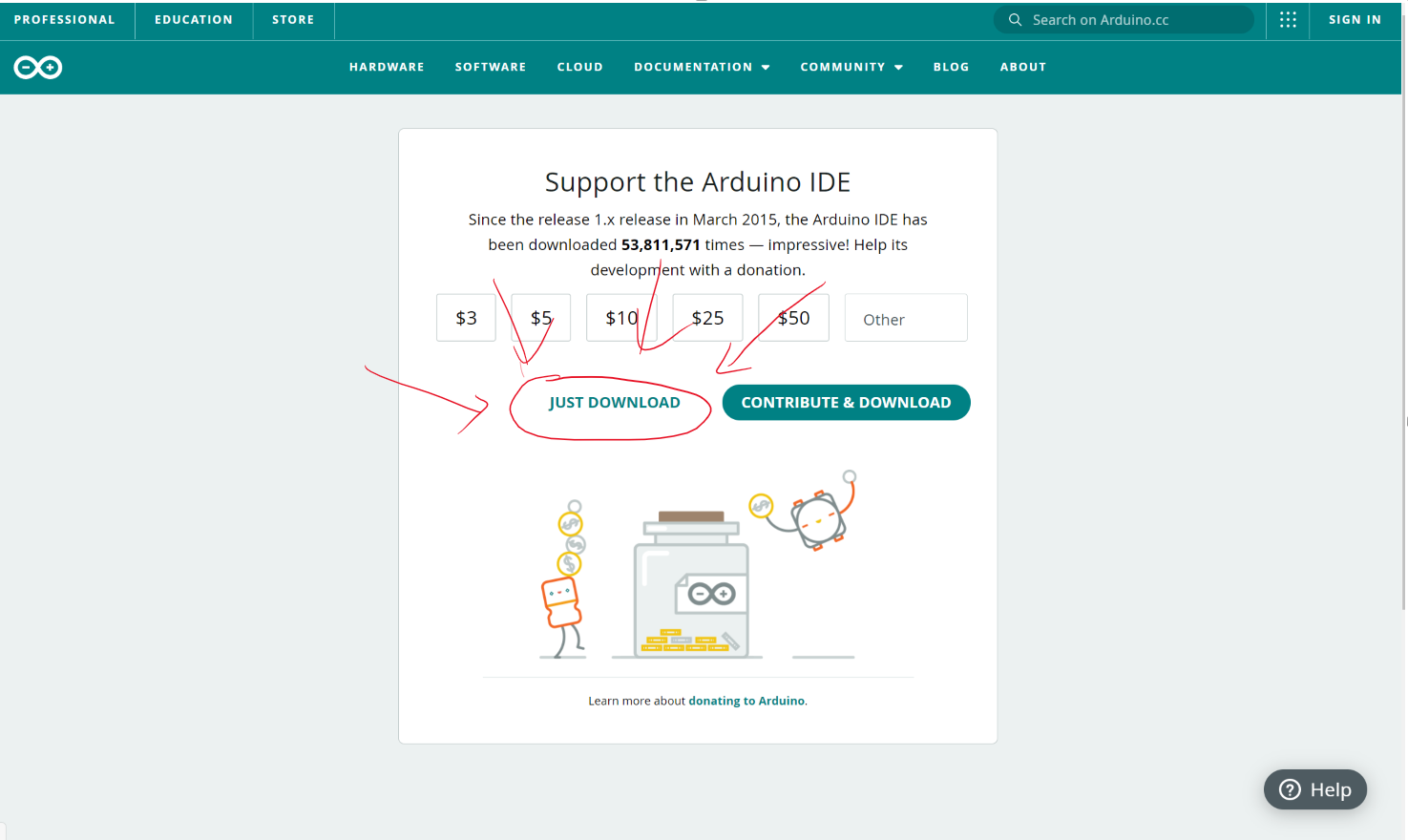1408x840 pixels.
Task: Click the Support the Arduino IDE heading
Action: 698,182
